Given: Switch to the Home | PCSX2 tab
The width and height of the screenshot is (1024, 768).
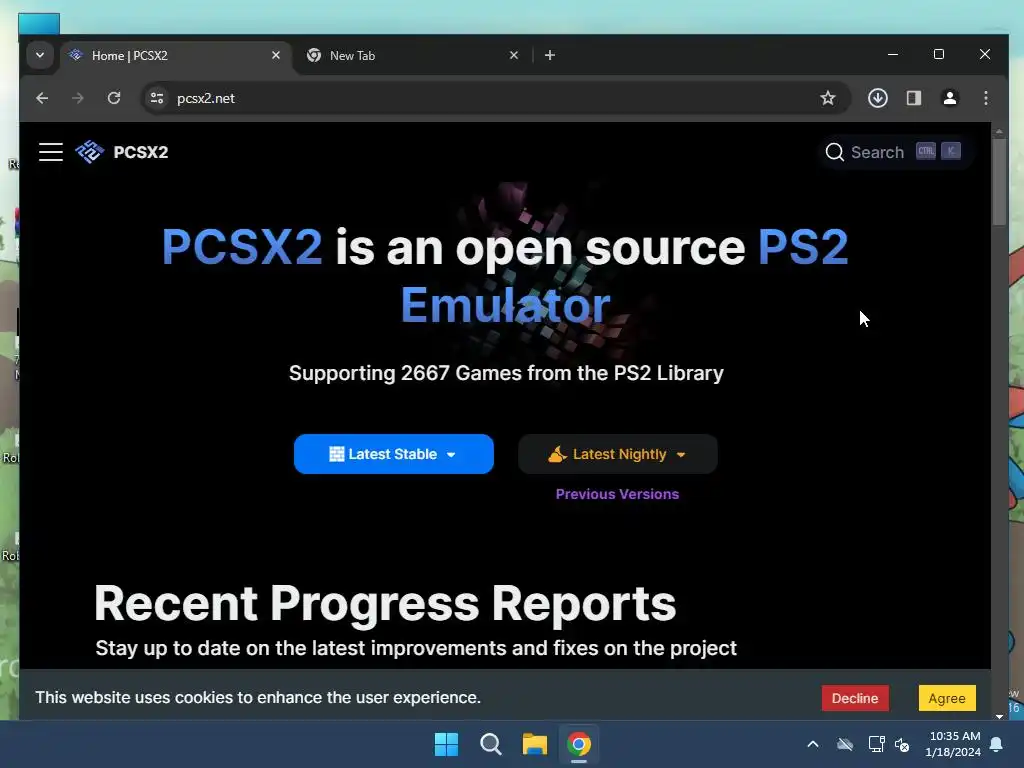Looking at the screenshot, I should coord(175,56).
